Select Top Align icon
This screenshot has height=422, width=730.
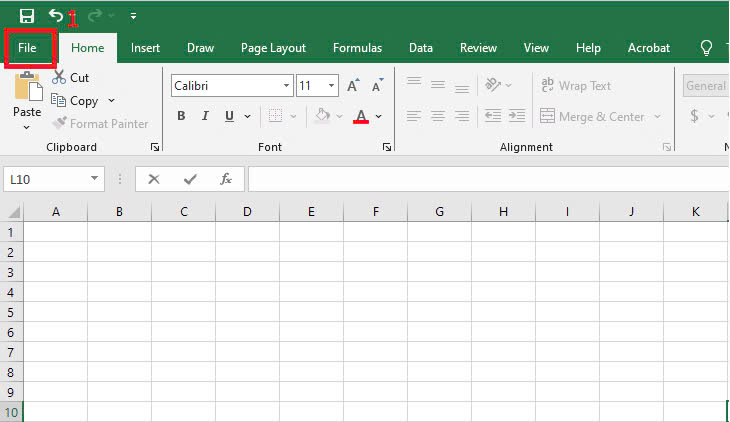click(414, 82)
